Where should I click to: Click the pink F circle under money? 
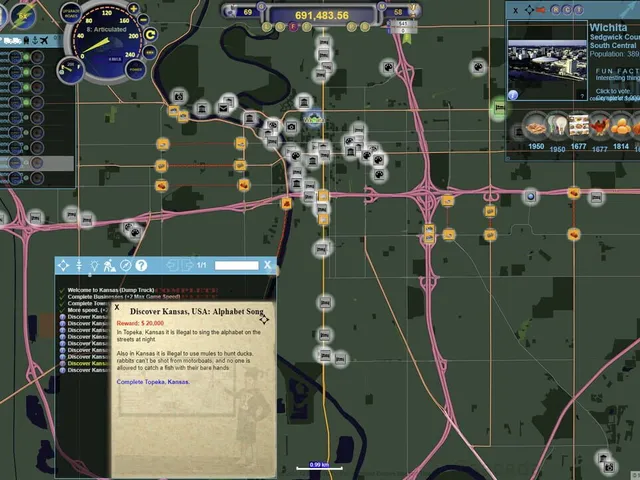293,27
